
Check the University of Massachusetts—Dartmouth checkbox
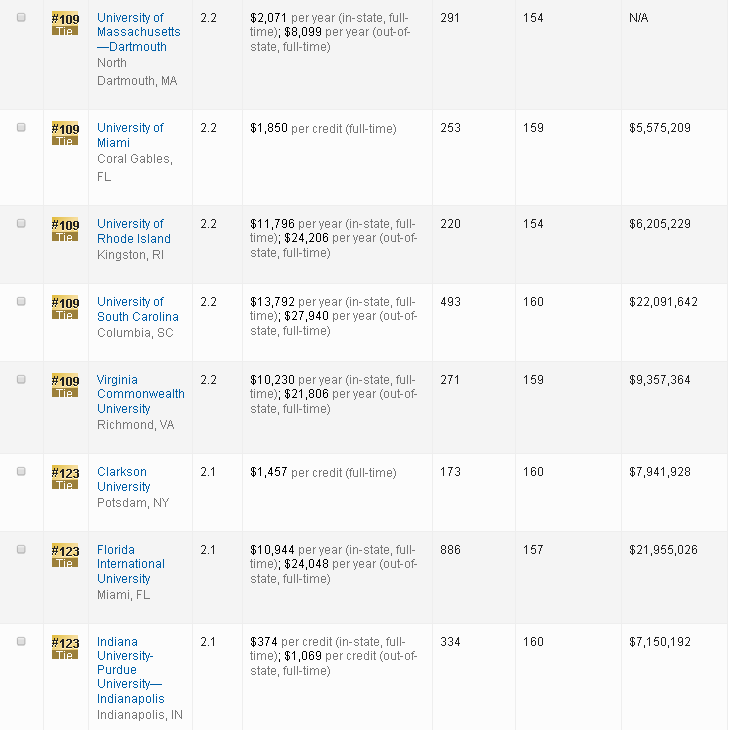coord(21,18)
